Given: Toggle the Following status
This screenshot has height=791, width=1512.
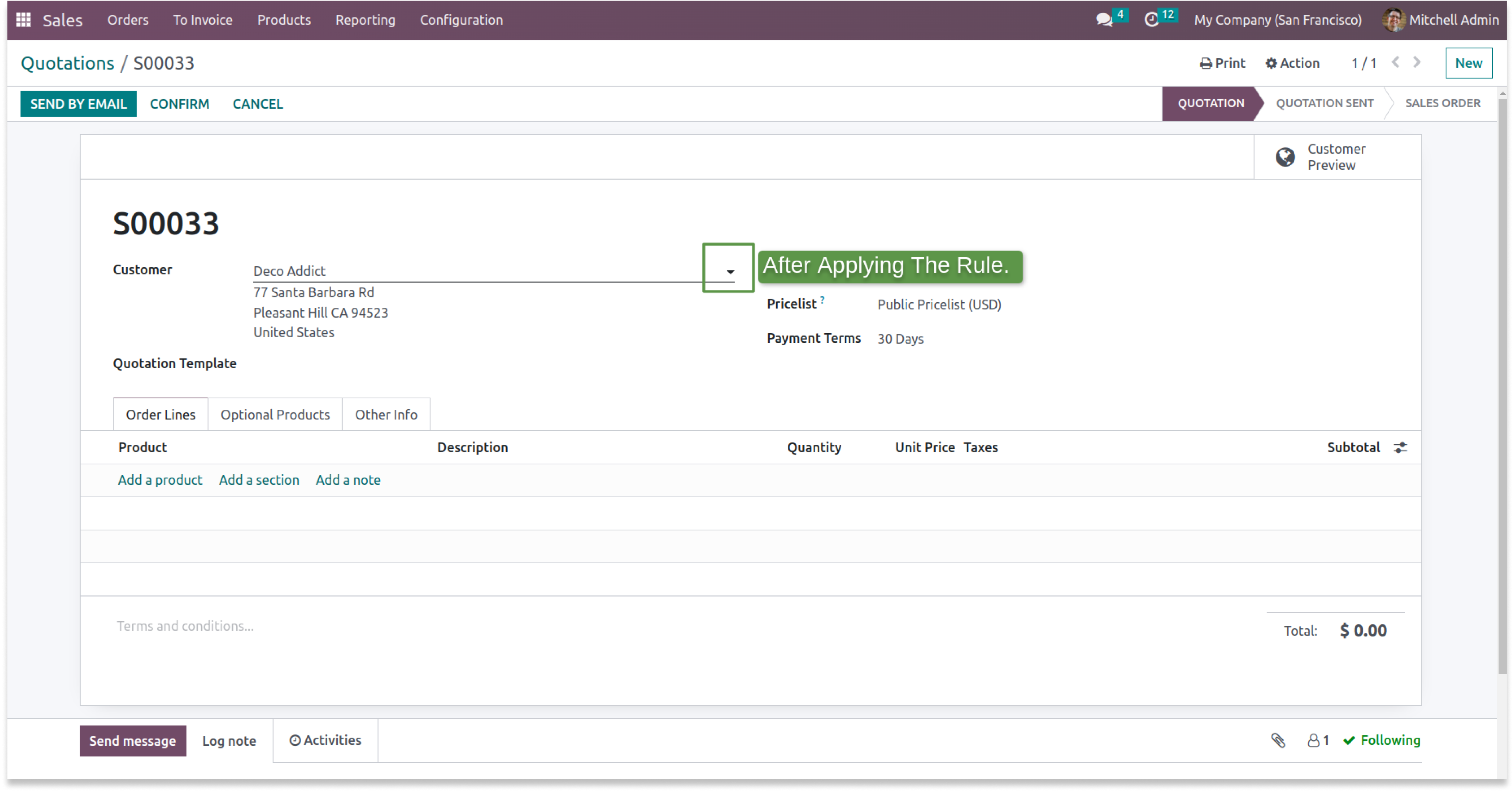Looking at the screenshot, I should click(x=1382, y=741).
